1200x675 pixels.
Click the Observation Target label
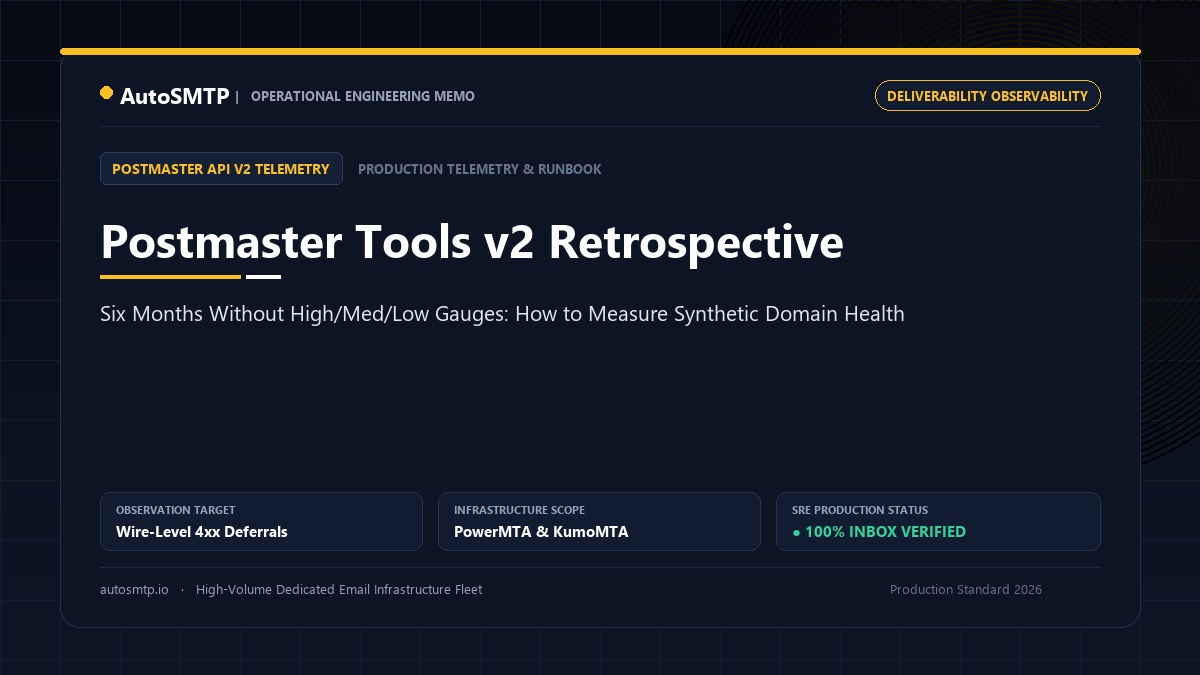(176, 510)
